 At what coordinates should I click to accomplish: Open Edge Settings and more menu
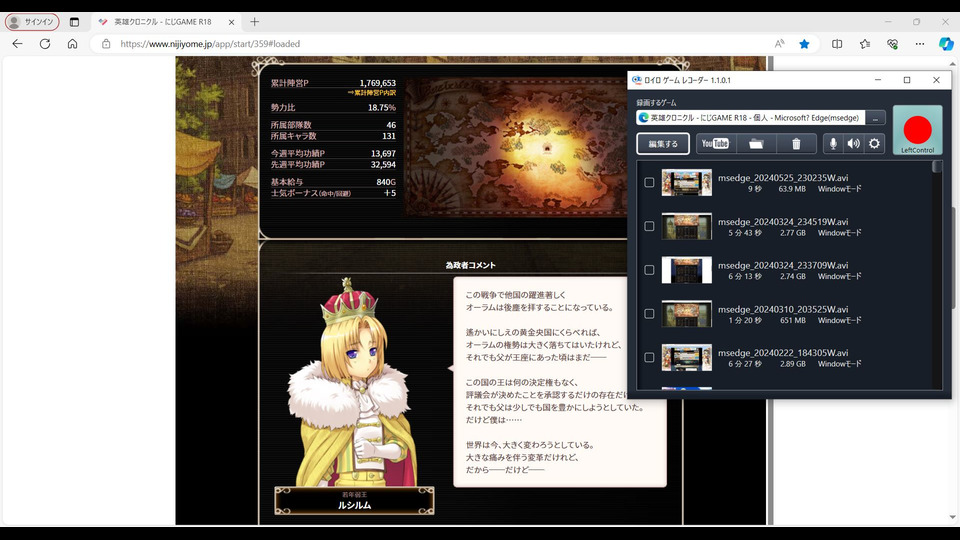pyautogui.click(x=920, y=43)
